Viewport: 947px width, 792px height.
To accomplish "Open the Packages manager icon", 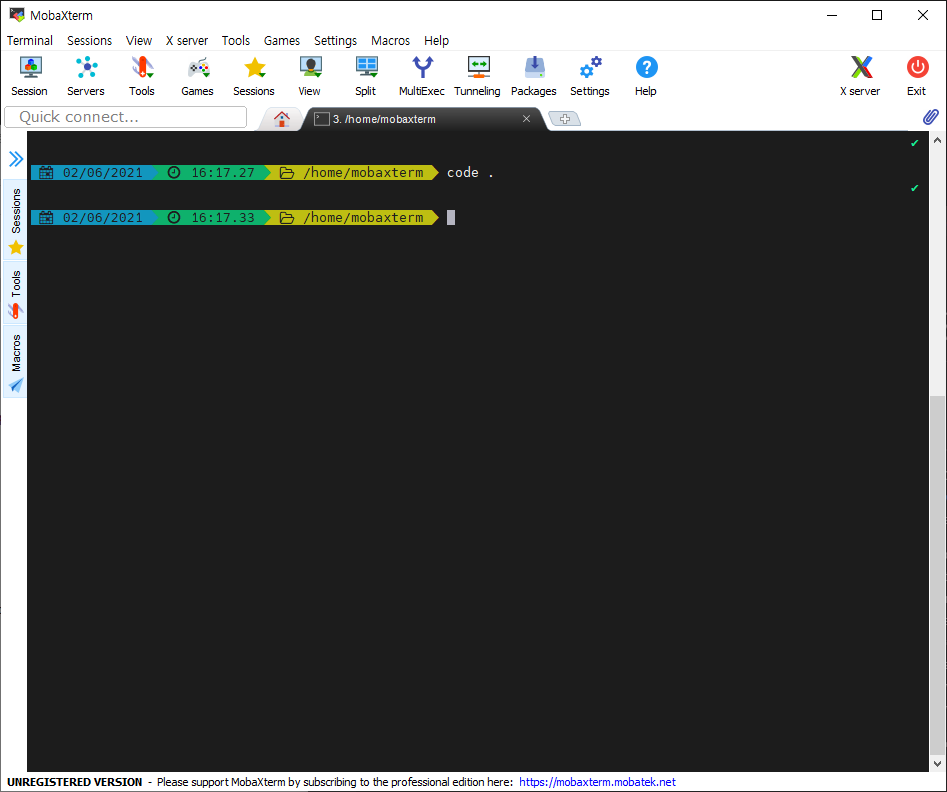I will [534, 76].
